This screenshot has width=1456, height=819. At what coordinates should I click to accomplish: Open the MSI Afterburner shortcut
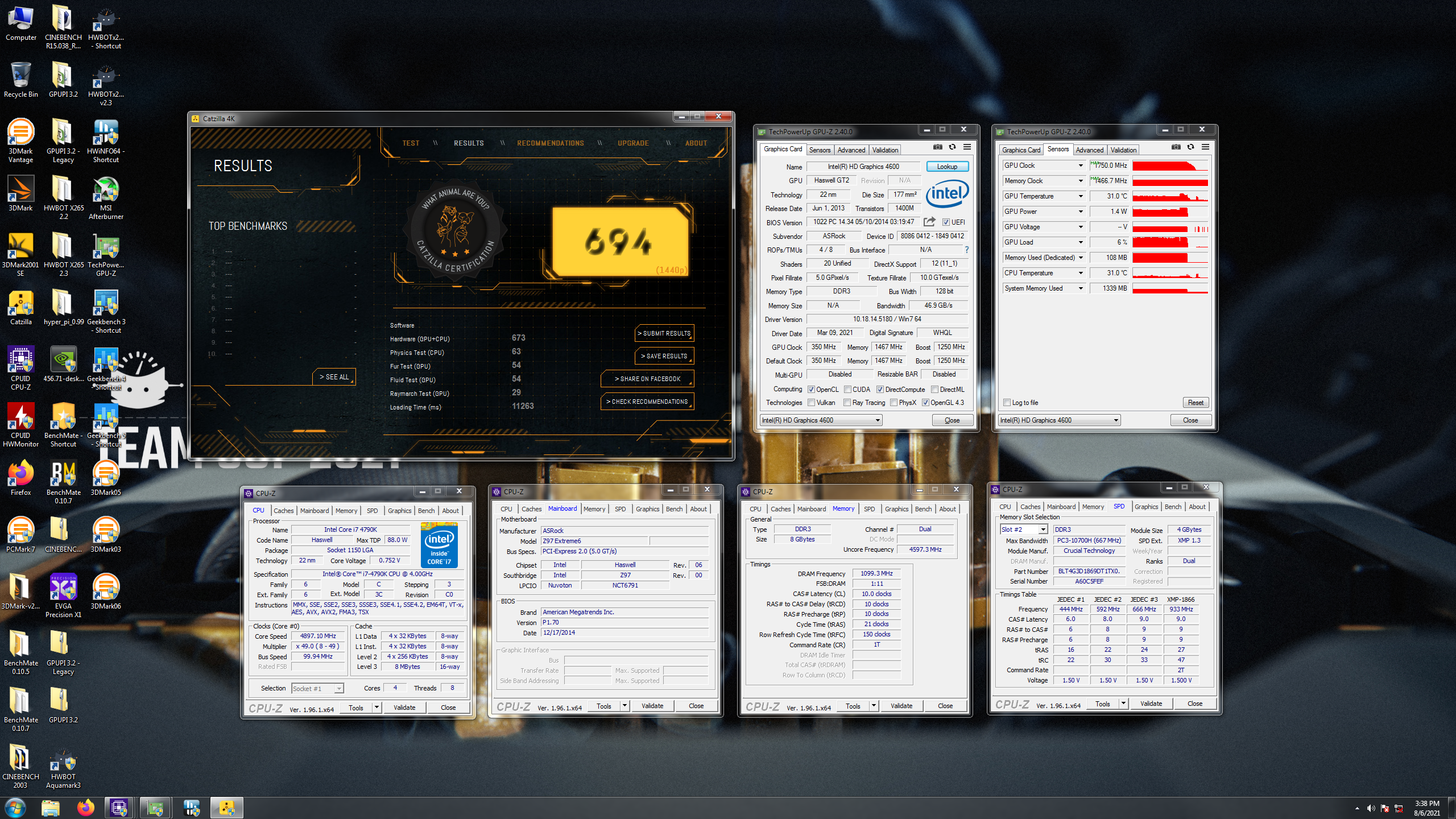click(x=106, y=197)
